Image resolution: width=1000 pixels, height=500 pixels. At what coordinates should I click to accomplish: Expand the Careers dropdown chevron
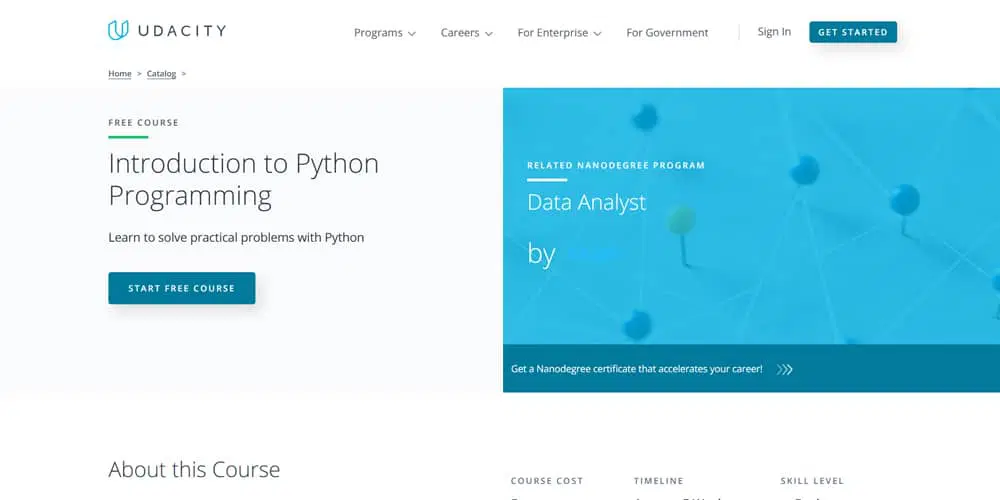tap(489, 34)
